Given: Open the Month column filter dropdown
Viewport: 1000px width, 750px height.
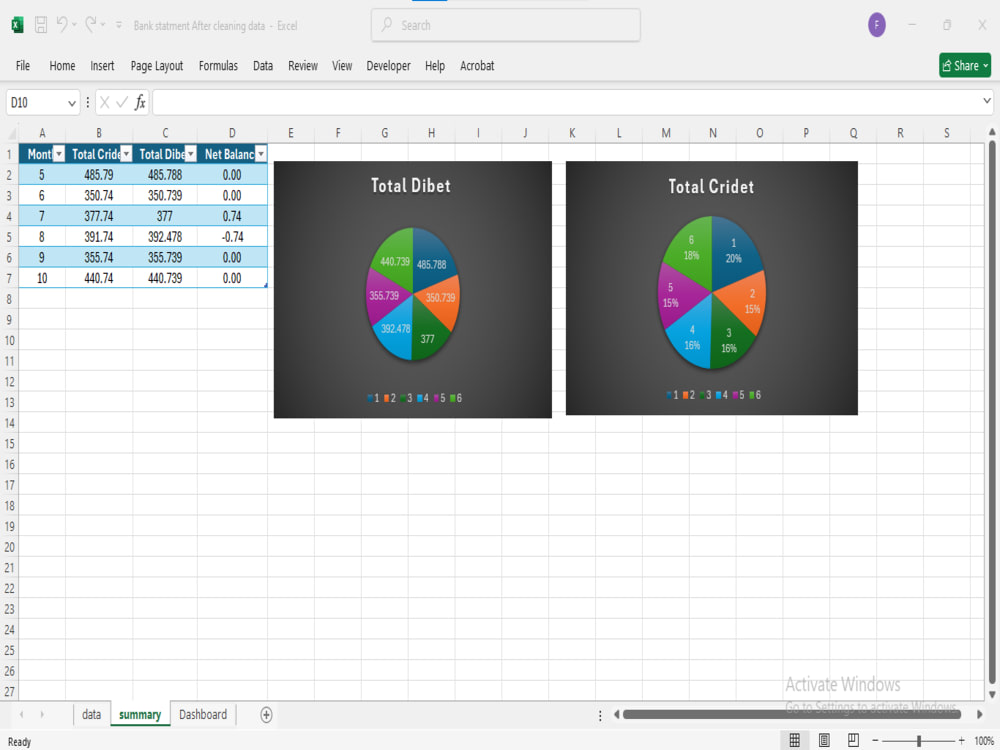Looking at the screenshot, I should point(59,154).
